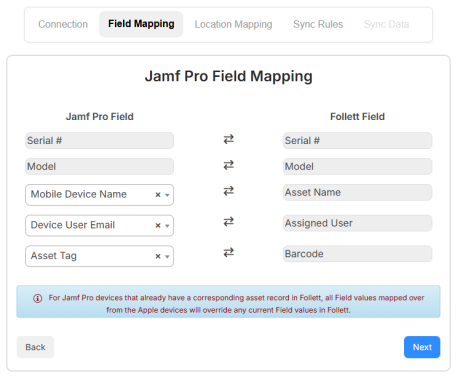The image size is (460, 376).
Task: Clear the Mobile Device Name selection
Action: (158, 195)
